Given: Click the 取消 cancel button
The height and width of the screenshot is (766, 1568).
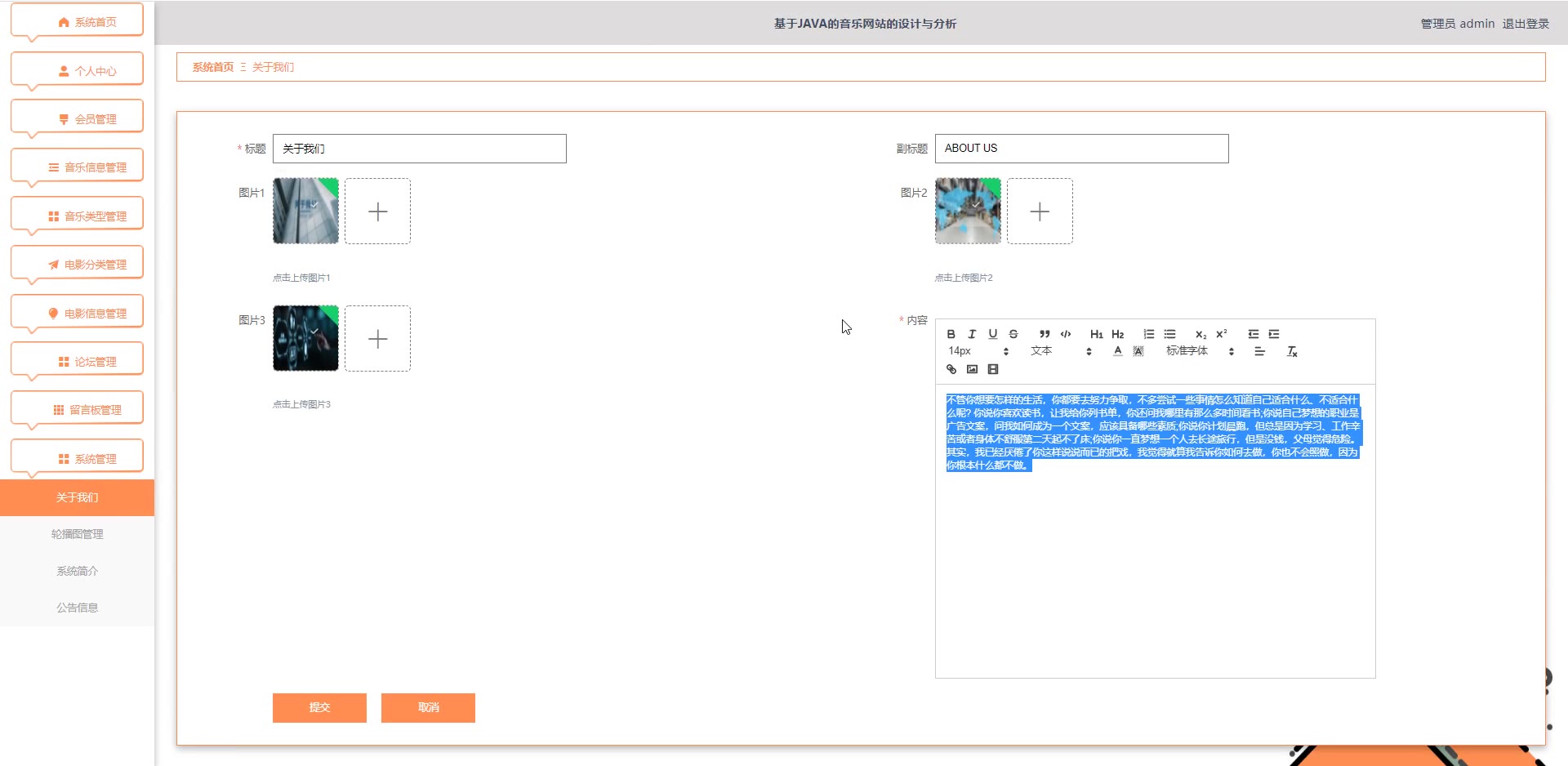Looking at the screenshot, I should 428,707.
